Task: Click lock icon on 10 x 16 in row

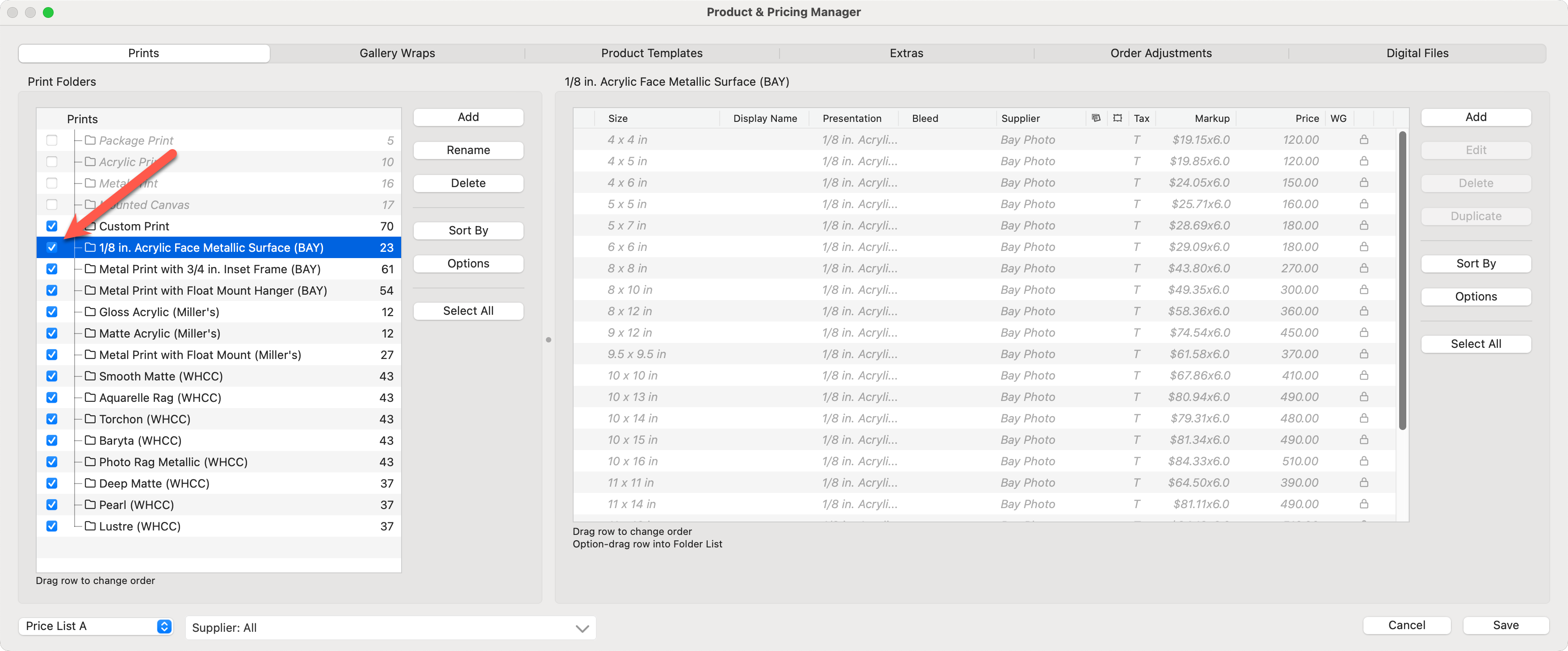Action: pos(1363,461)
